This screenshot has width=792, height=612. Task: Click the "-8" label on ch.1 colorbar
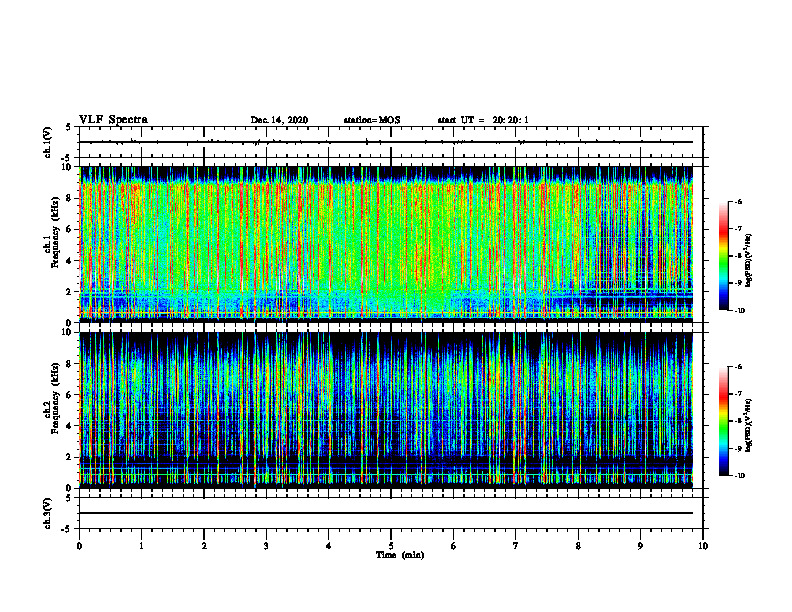point(738,256)
